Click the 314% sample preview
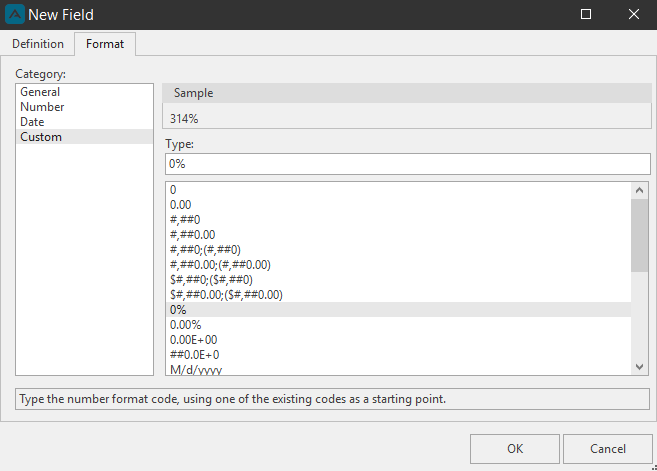Viewport: 657px width, 471px height. (x=184, y=119)
